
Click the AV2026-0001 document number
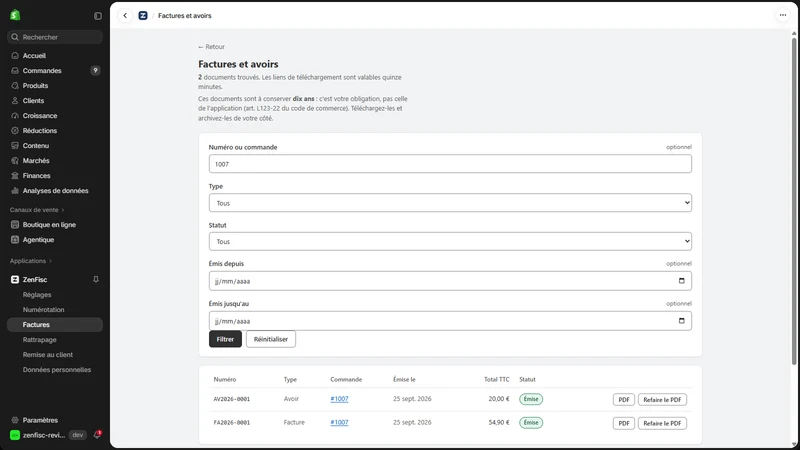[232, 399]
